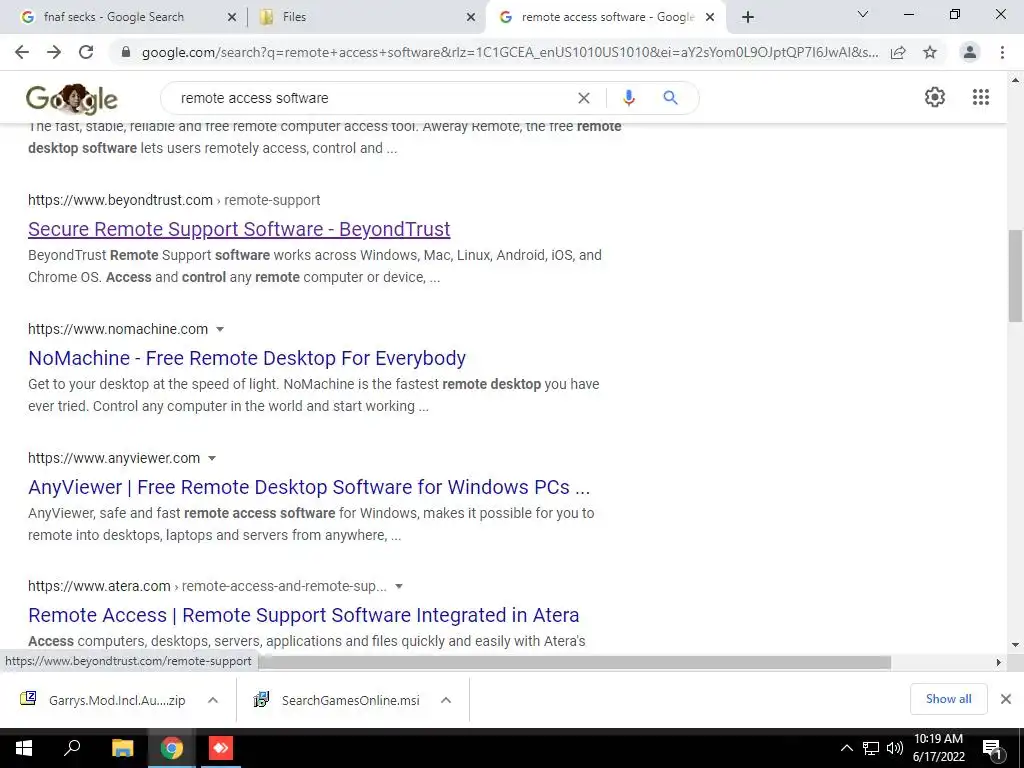Close the Files tab
The width and height of the screenshot is (1024, 768).
471,18
